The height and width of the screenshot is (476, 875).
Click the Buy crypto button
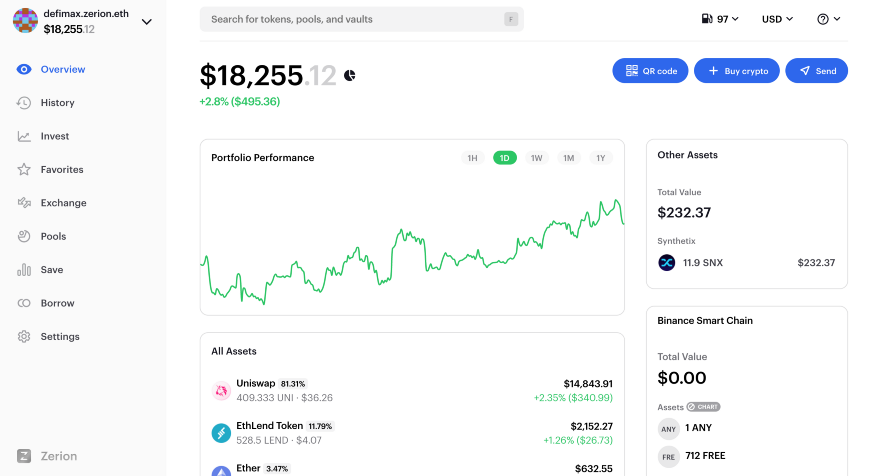[x=737, y=71]
